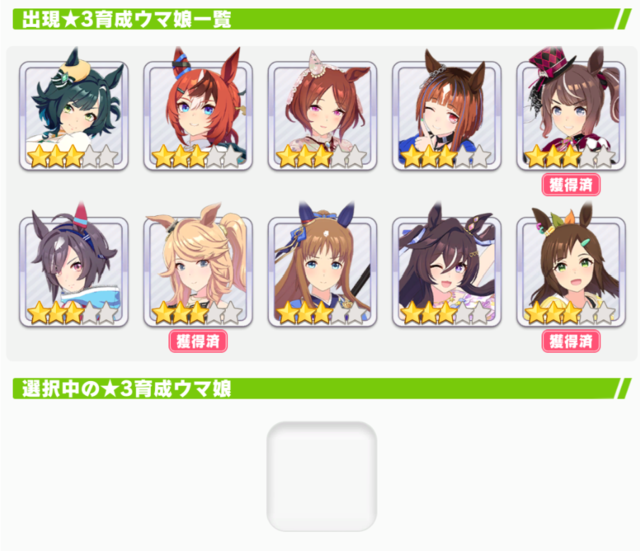This screenshot has height=551, width=640.
Task: Choose the red-haired blue-eyed character card
Action: tap(198, 116)
